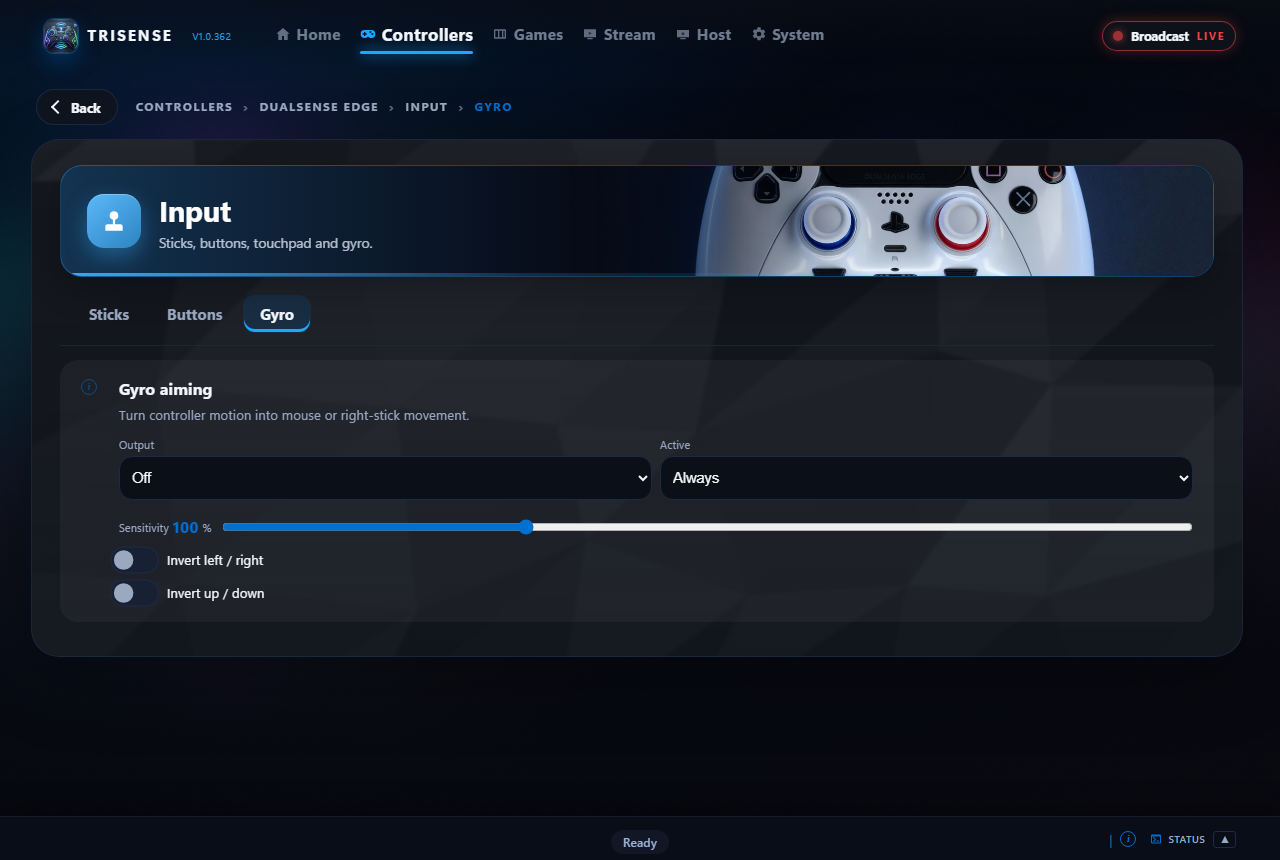The width and height of the screenshot is (1280, 860).
Task: Switch to the Sticks tab
Action: 109,314
